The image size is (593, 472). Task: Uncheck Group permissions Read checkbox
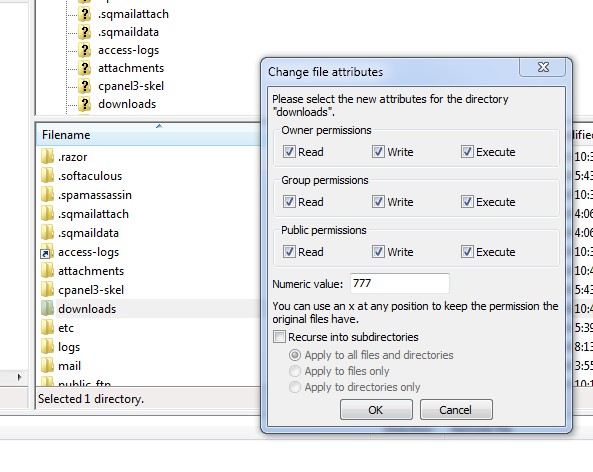(289, 202)
